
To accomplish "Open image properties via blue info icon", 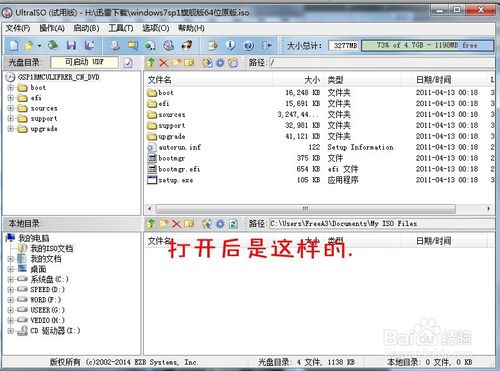I will point(230,45).
